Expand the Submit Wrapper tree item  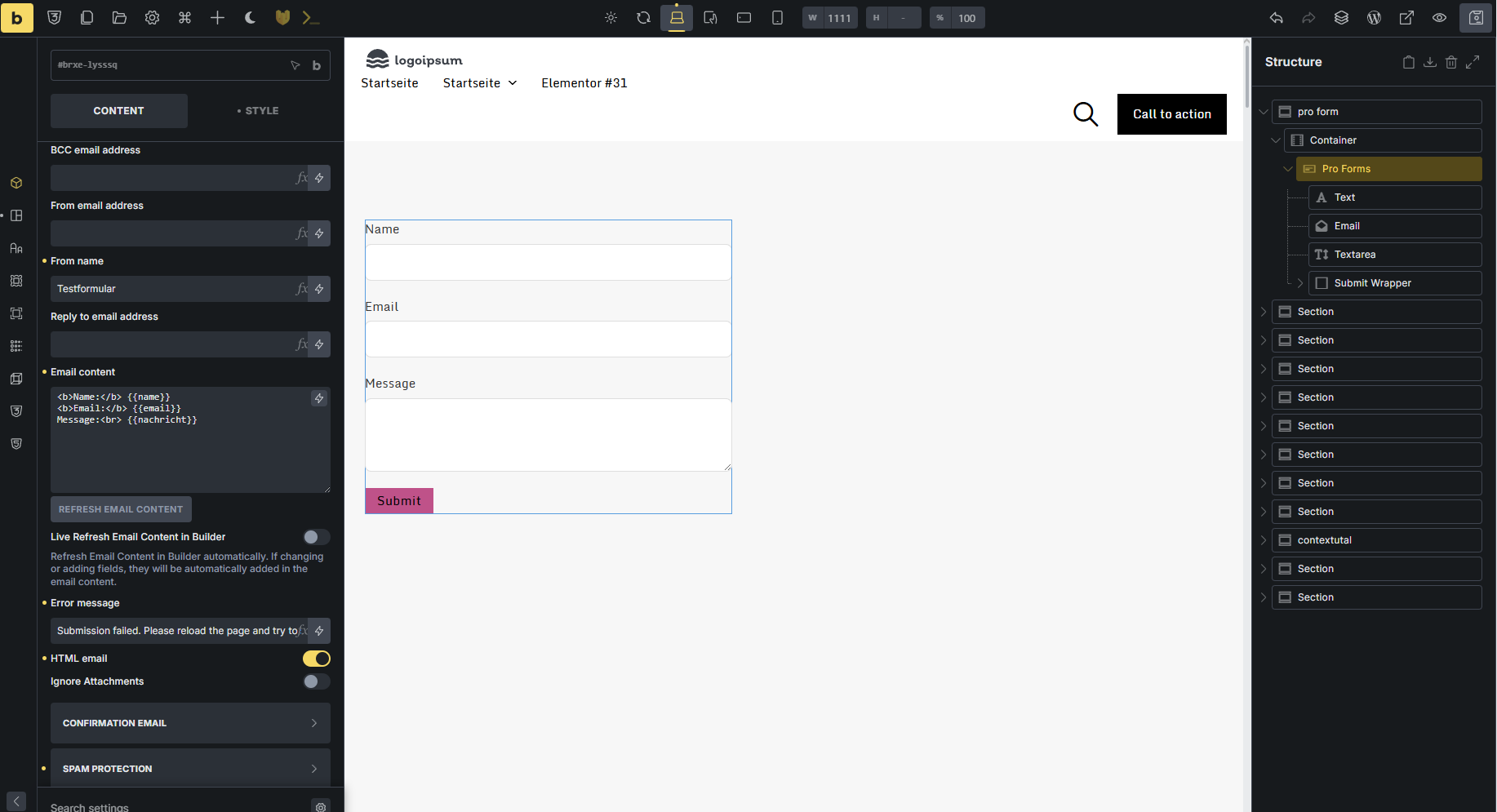(x=1300, y=283)
